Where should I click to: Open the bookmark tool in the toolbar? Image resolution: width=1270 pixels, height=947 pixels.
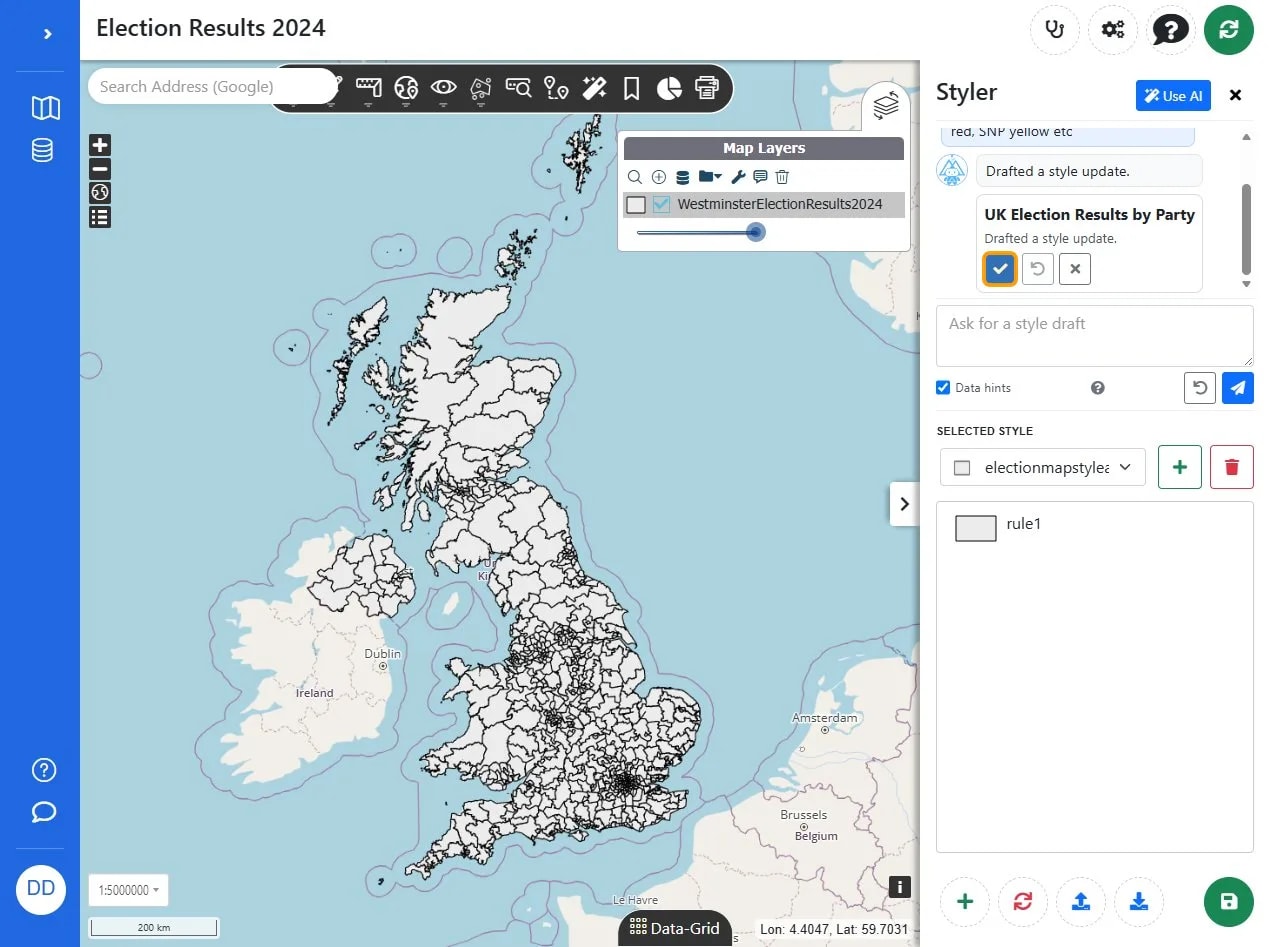pos(631,88)
